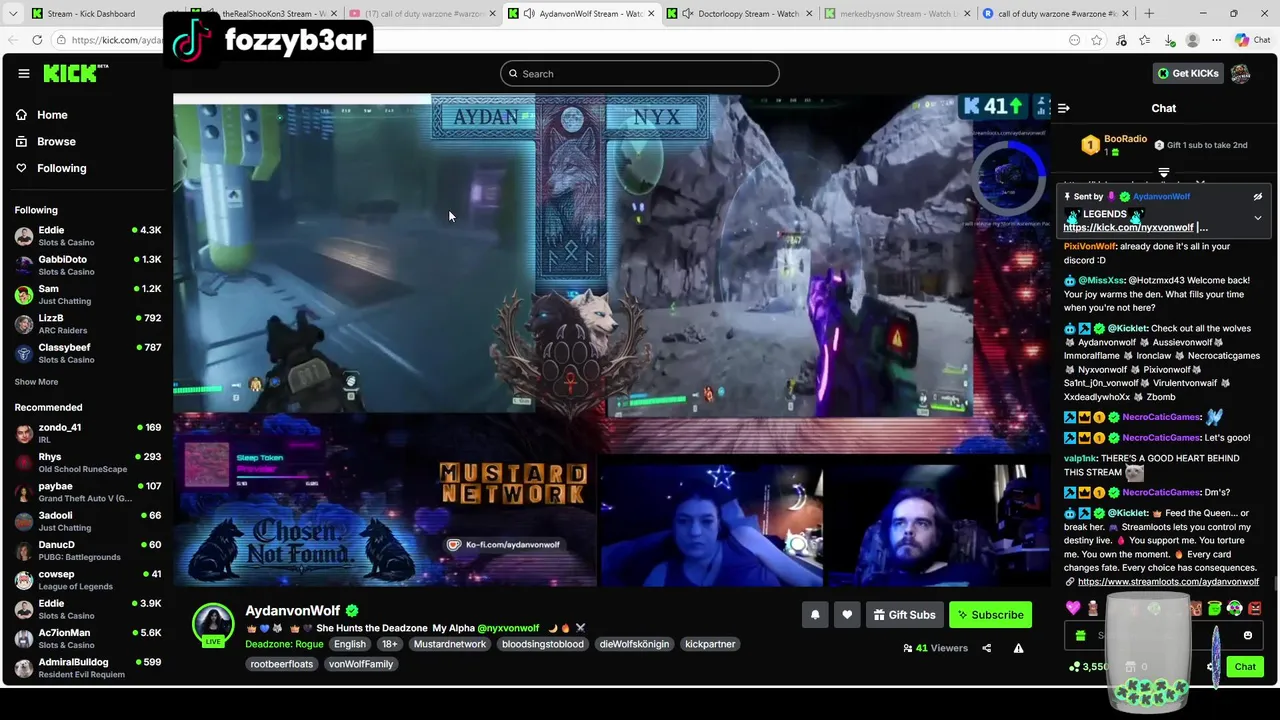This screenshot has height=720, width=1280.
Task: Open the user profile avatar menu
Action: [1241, 73]
